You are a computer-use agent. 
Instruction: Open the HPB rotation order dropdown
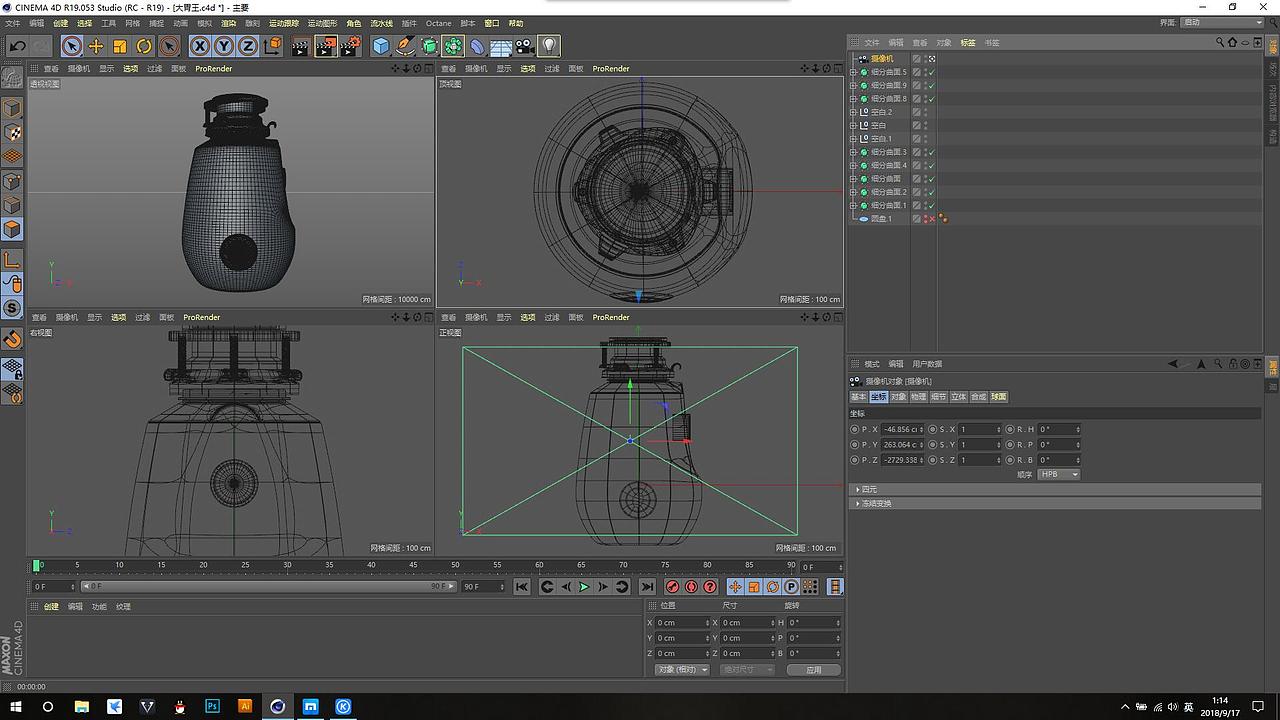1059,474
